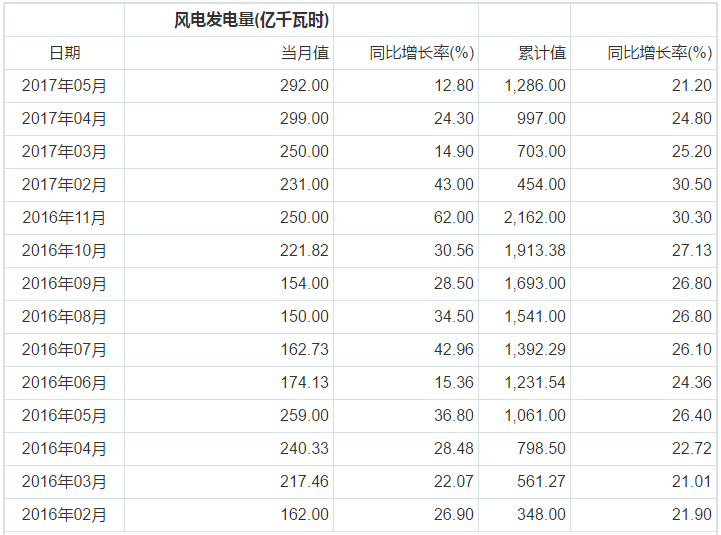Select the 2016年11月 date cell
Screen dimensions: 721x535
point(64,218)
